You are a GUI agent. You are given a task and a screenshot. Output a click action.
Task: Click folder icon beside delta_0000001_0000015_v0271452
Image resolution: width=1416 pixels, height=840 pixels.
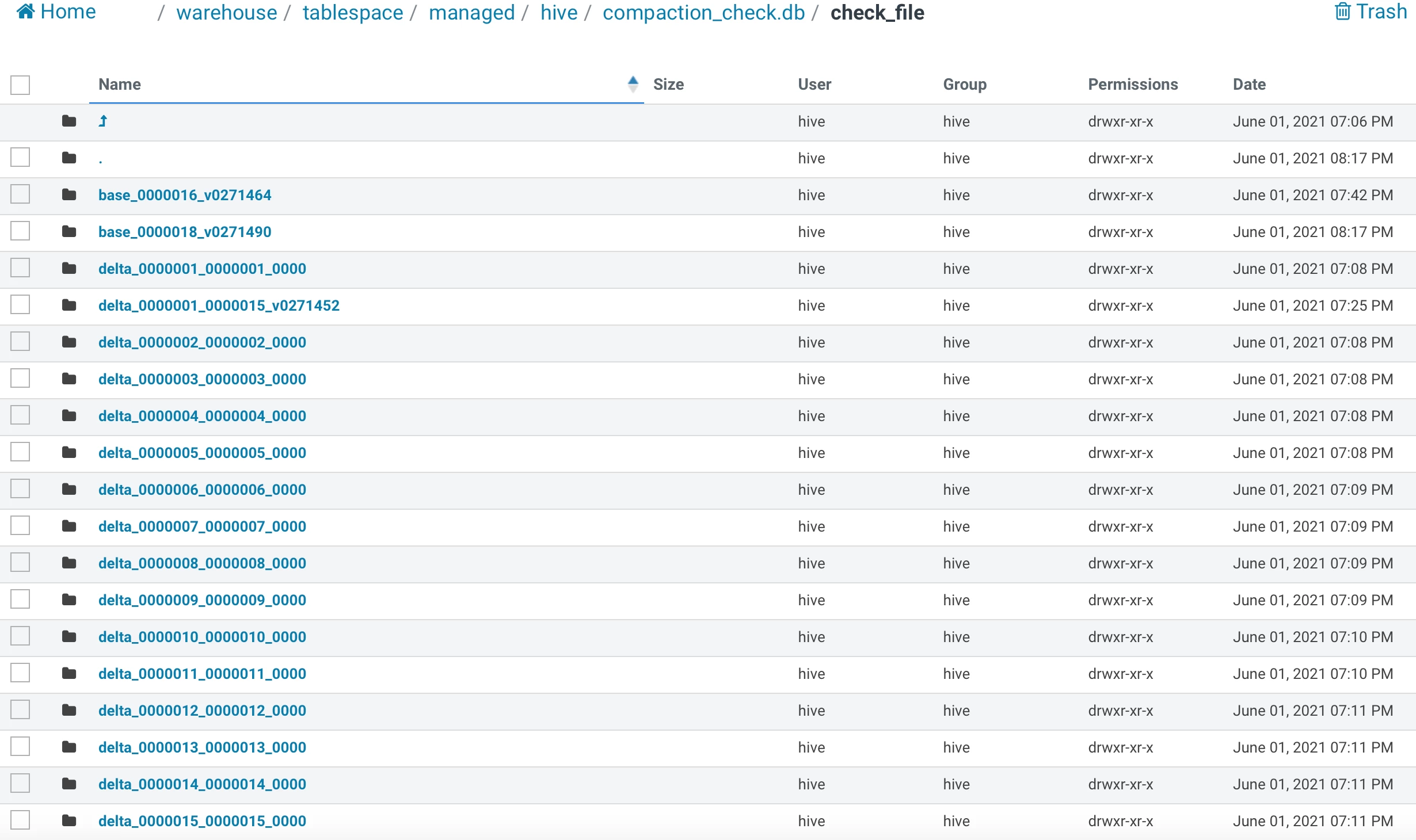coord(69,305)
